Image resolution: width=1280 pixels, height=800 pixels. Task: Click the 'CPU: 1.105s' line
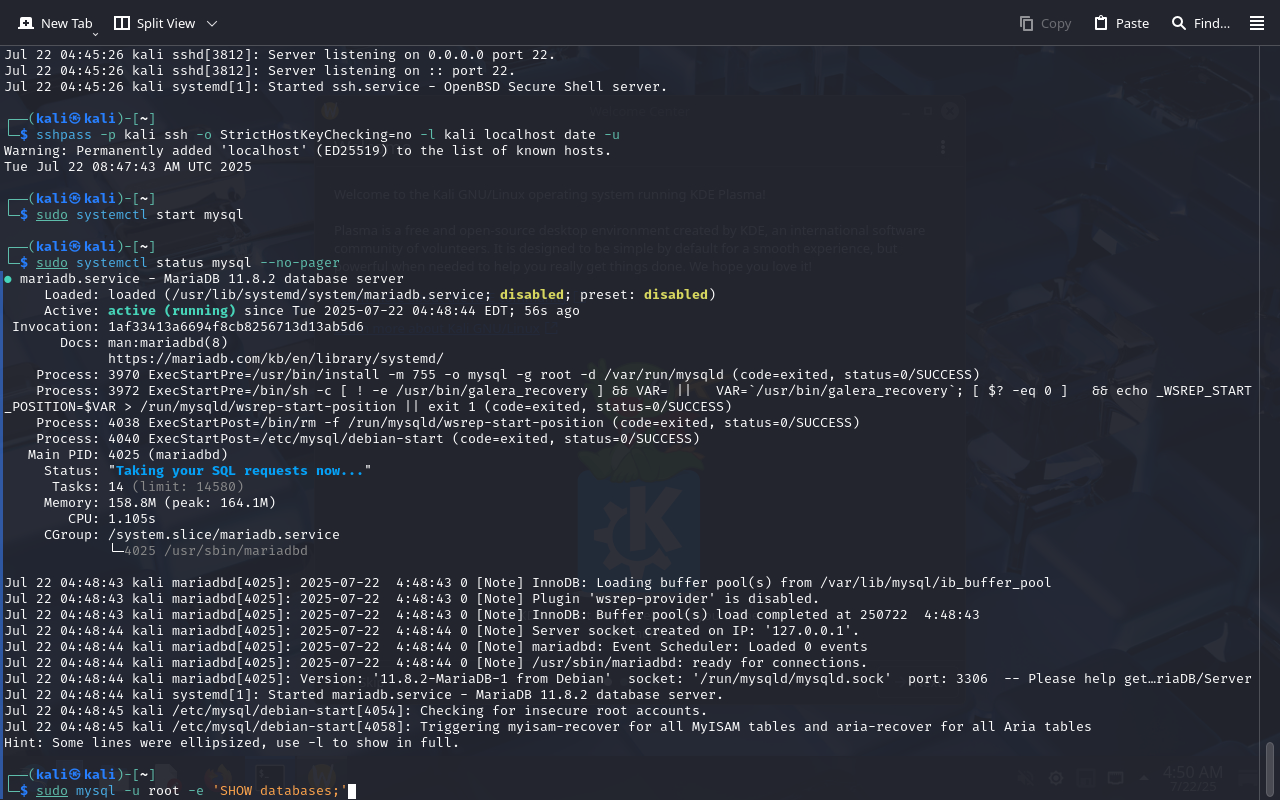[112, 518]
